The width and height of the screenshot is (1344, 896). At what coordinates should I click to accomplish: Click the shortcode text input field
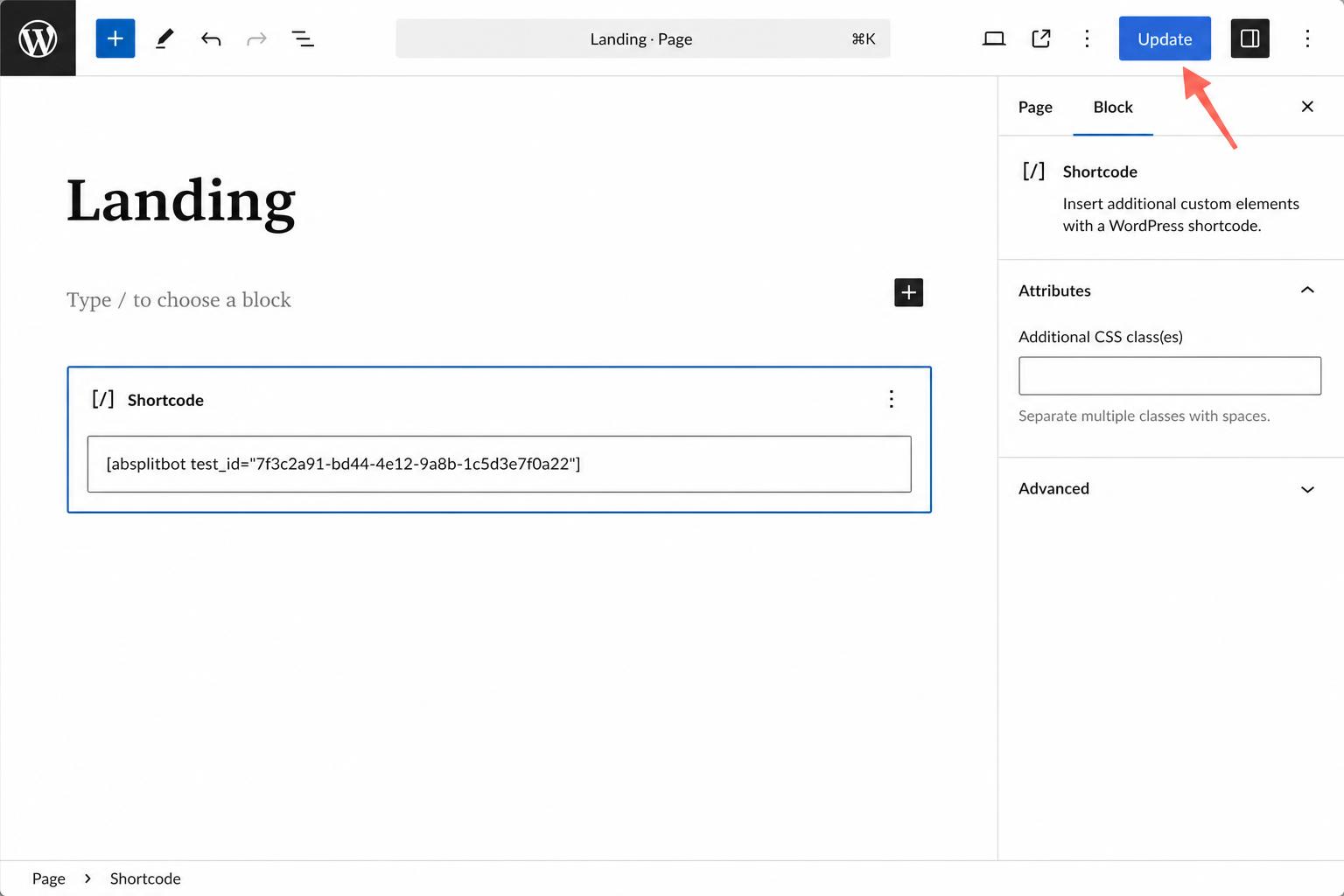(499, 464)
